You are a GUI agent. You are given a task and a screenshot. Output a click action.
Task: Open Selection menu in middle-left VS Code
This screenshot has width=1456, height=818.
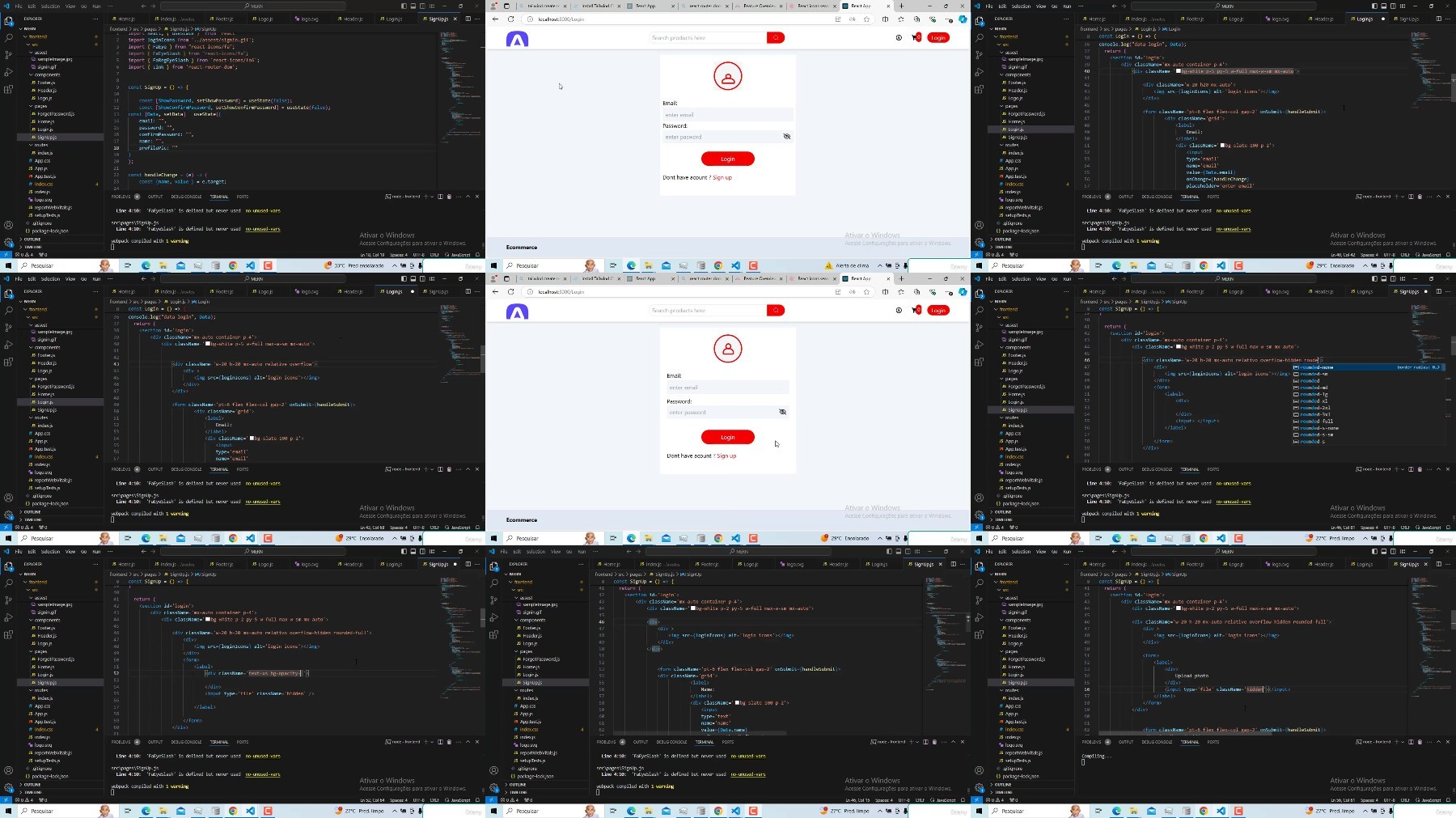coord(50,278)
